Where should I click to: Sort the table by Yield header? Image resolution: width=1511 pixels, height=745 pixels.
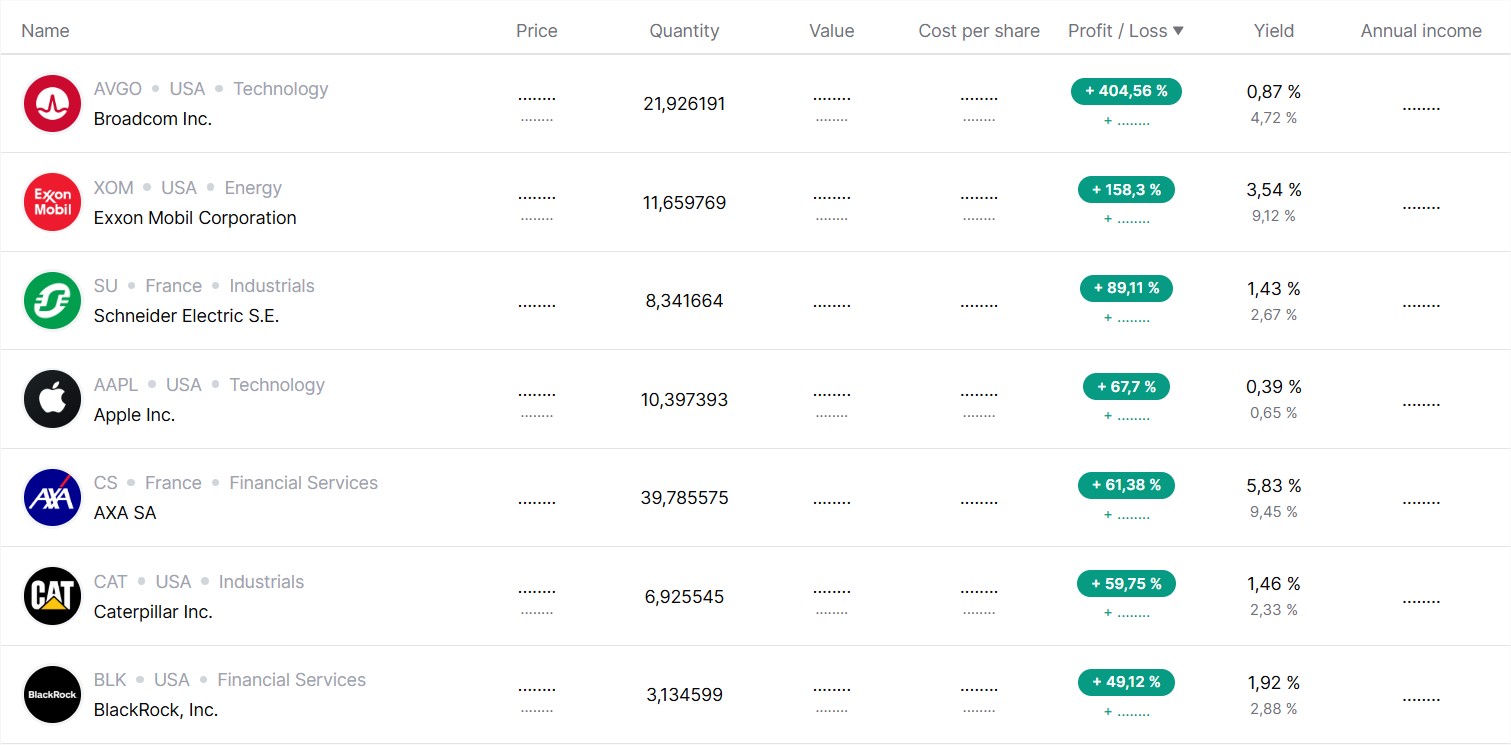[1274, 31]
